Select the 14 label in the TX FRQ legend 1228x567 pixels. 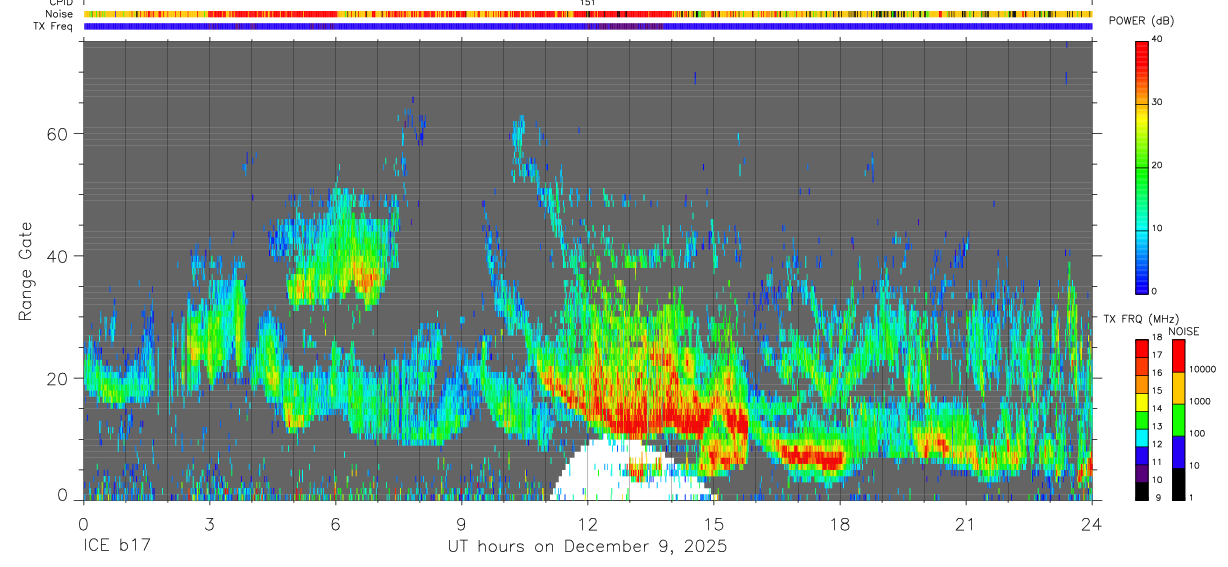pyautogui.click(x=1158, y=408)
